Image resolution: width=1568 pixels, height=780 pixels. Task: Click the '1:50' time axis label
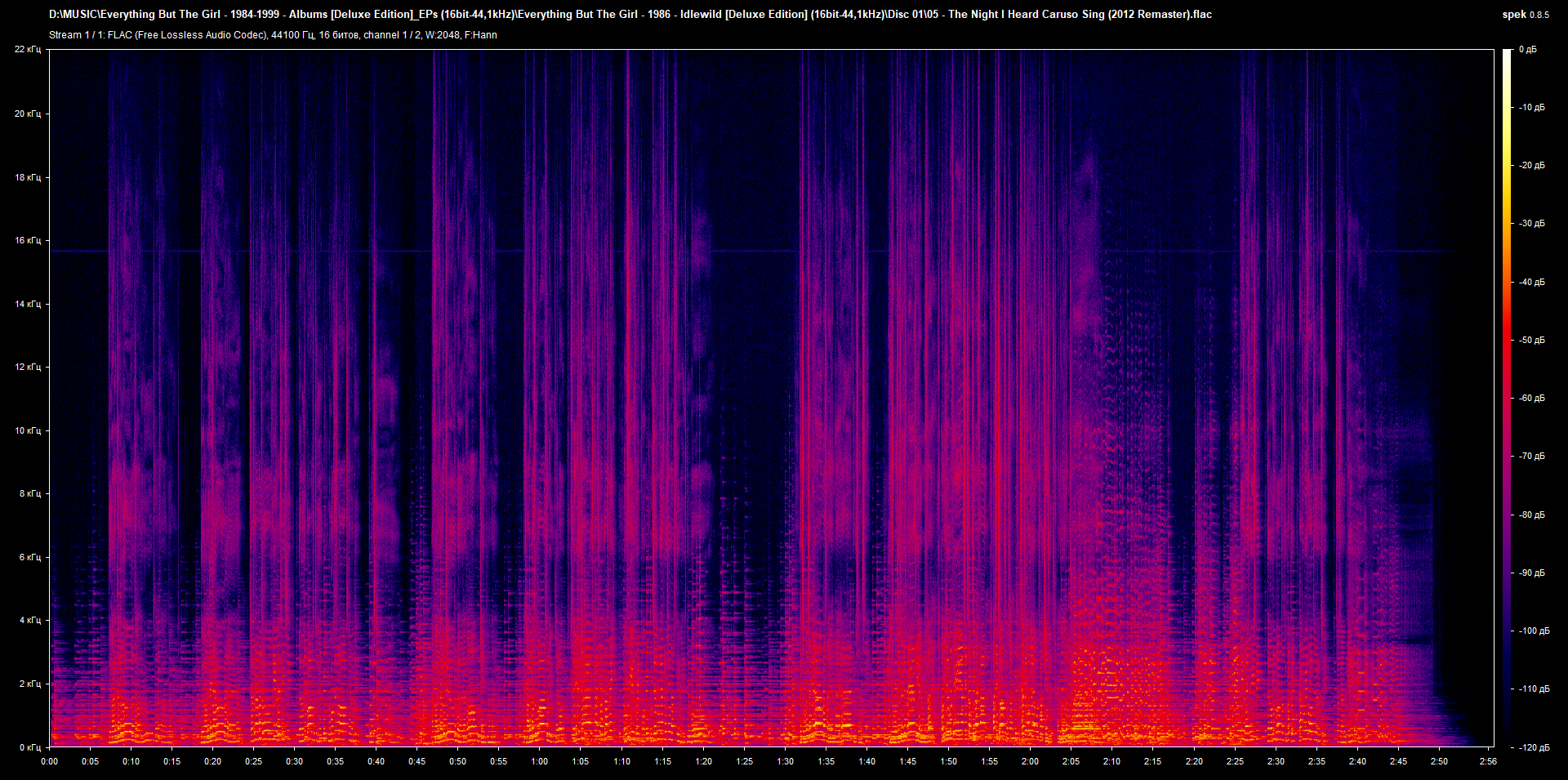click(948, 761)
